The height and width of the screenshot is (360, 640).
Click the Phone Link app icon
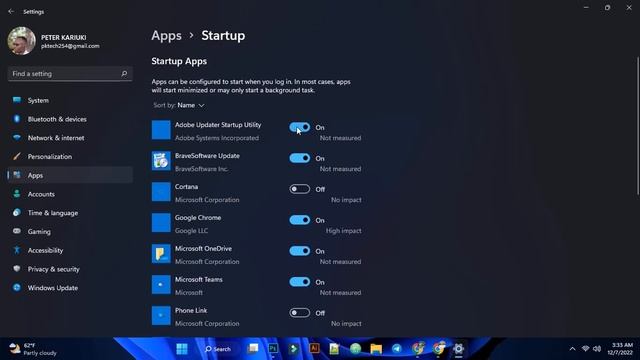pos(161,316)
